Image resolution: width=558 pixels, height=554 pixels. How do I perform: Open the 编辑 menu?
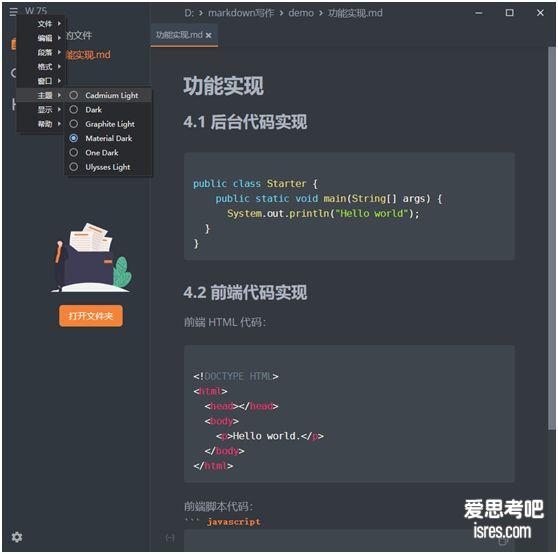click(x=41, y=38)
